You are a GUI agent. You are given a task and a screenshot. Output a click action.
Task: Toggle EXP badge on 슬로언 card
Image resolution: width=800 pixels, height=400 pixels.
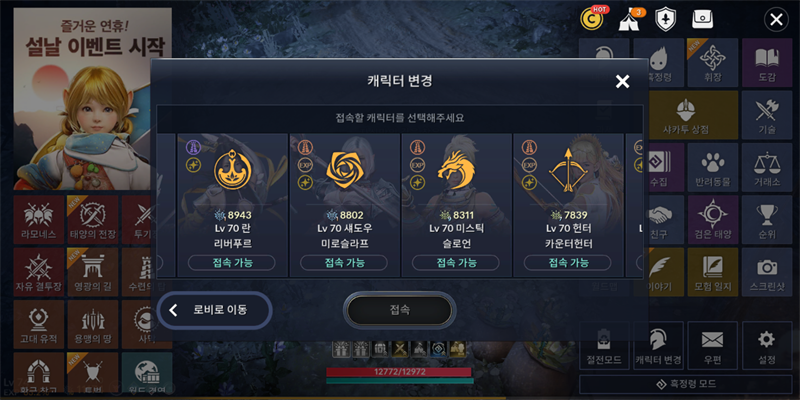coord(417,165)
